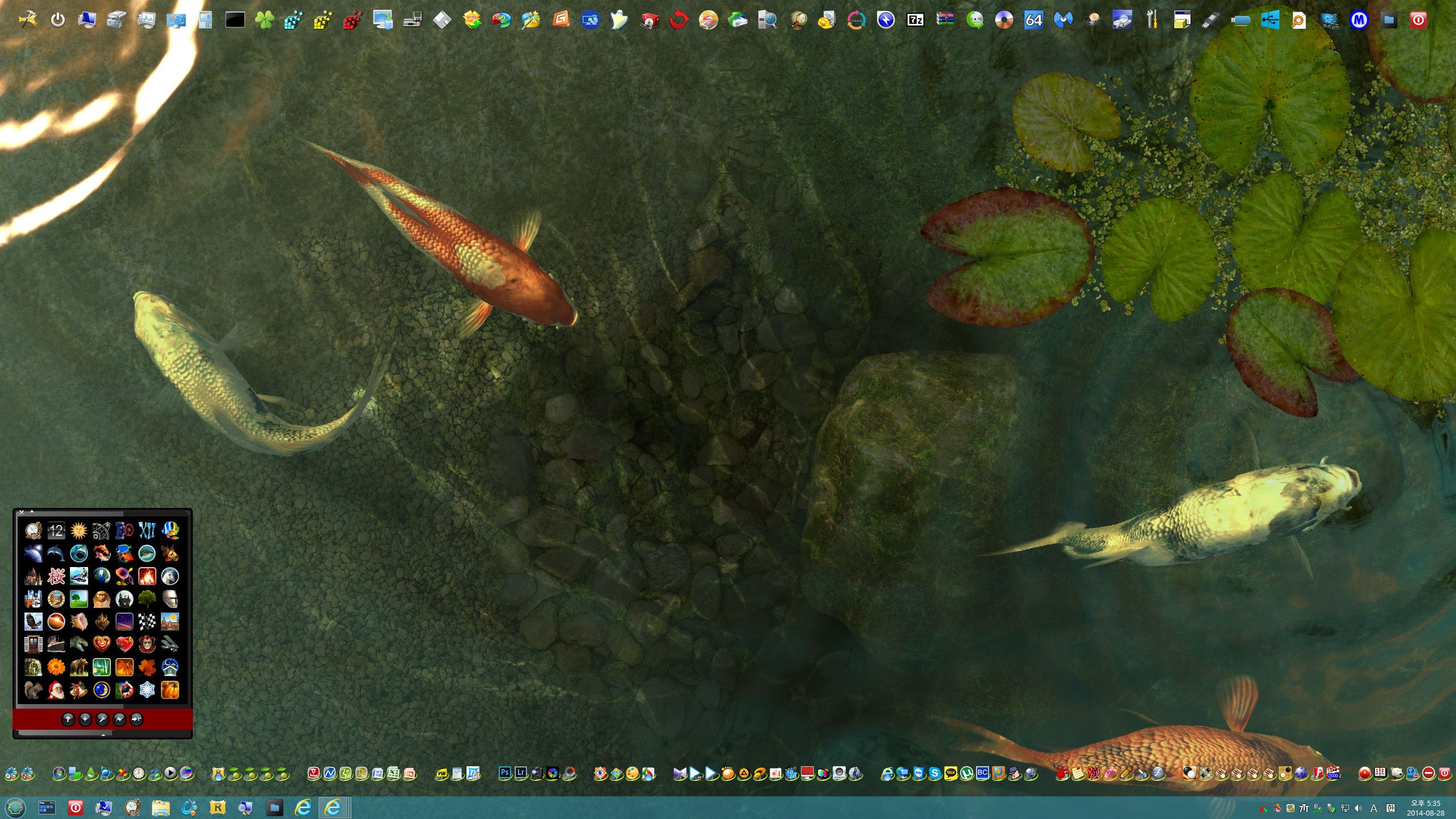Select the Santa Claus screensaver icon
1456x819 pixels.
click(x=56, y=689)
